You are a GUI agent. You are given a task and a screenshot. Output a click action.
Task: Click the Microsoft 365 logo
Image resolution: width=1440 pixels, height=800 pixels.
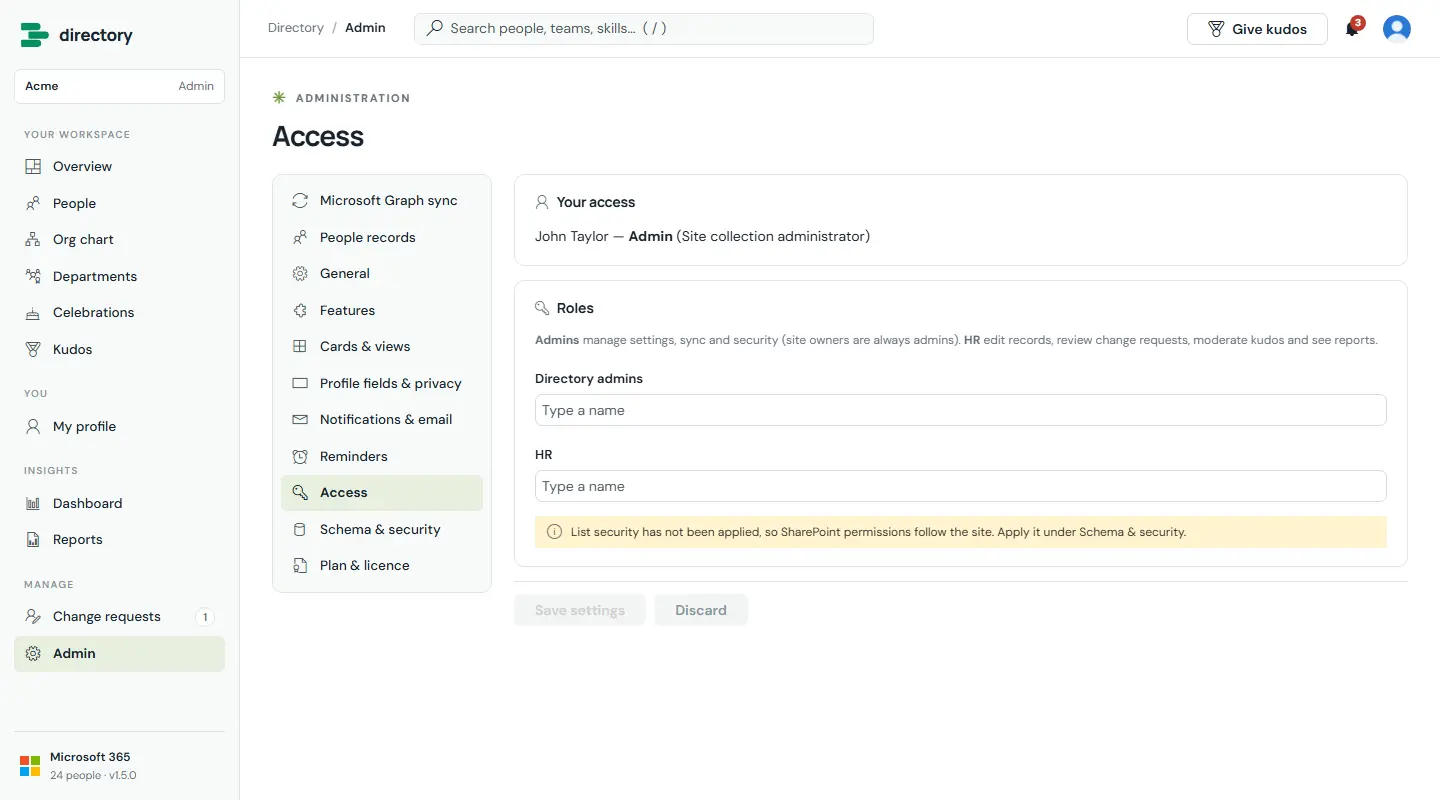[30, 766]
